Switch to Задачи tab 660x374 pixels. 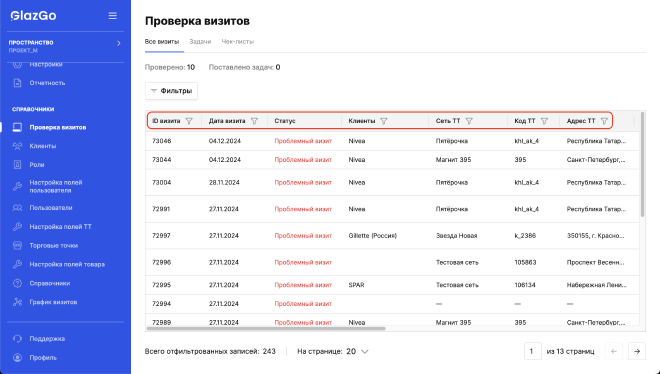pos(200,42)
